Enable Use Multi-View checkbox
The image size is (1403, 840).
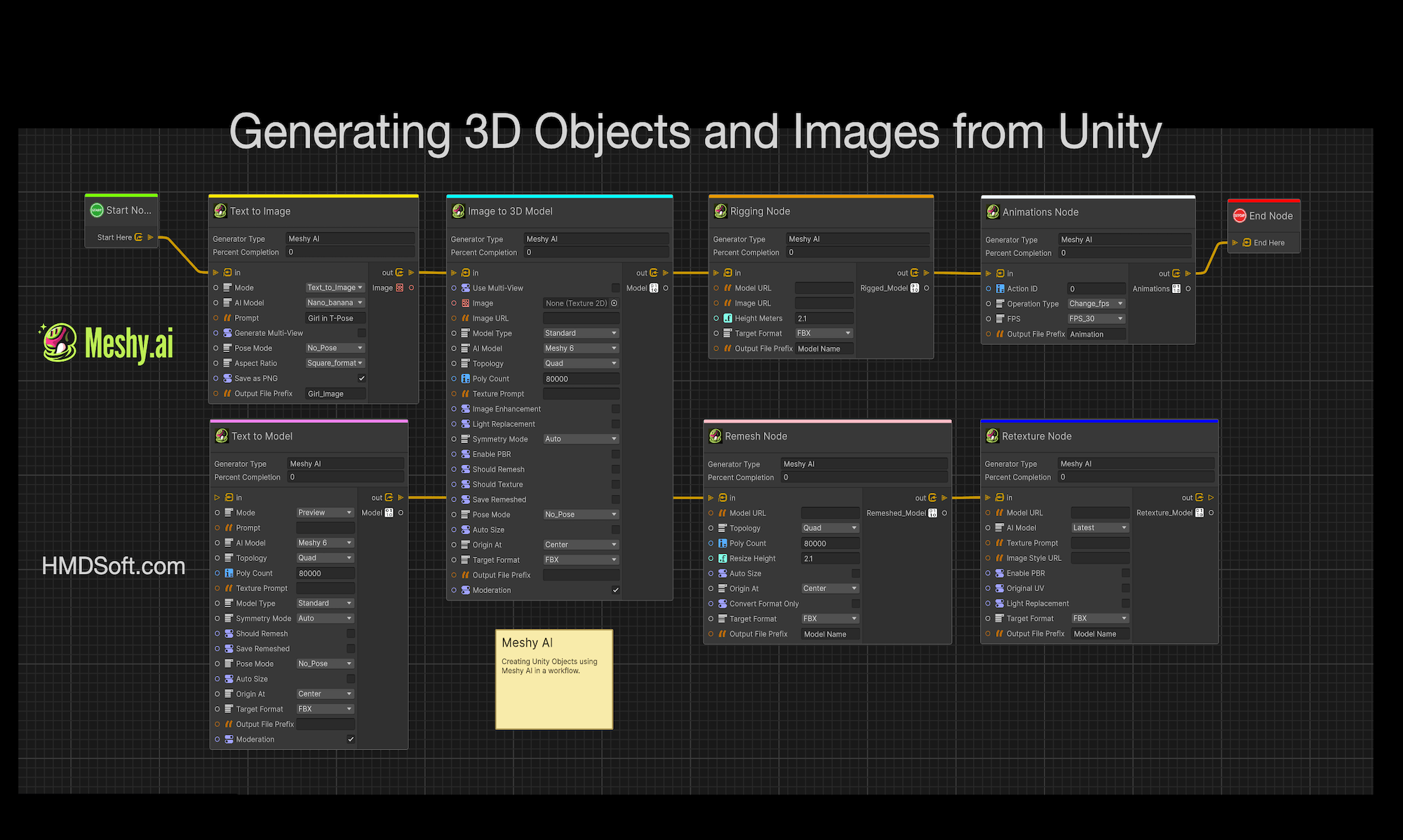click(x=615, y=288)
